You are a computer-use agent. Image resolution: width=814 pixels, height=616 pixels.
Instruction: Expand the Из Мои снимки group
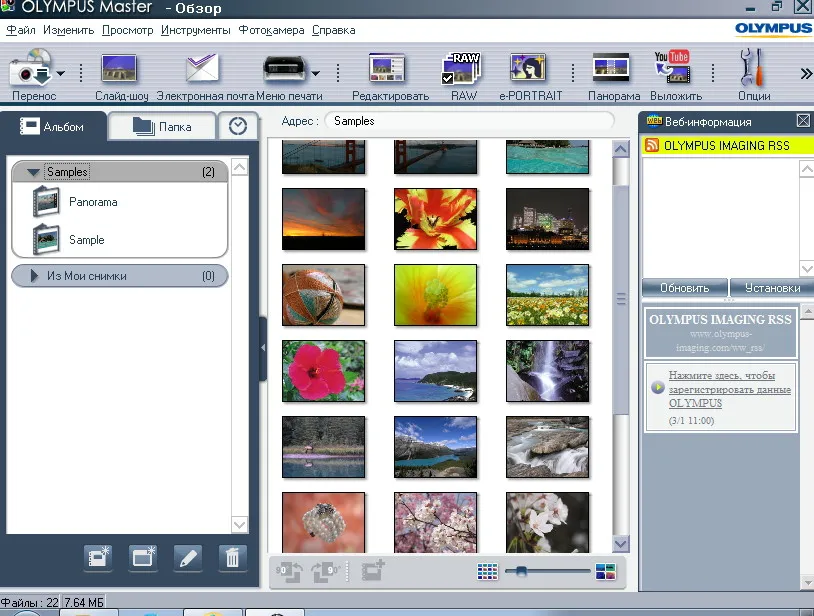point(34,276)
